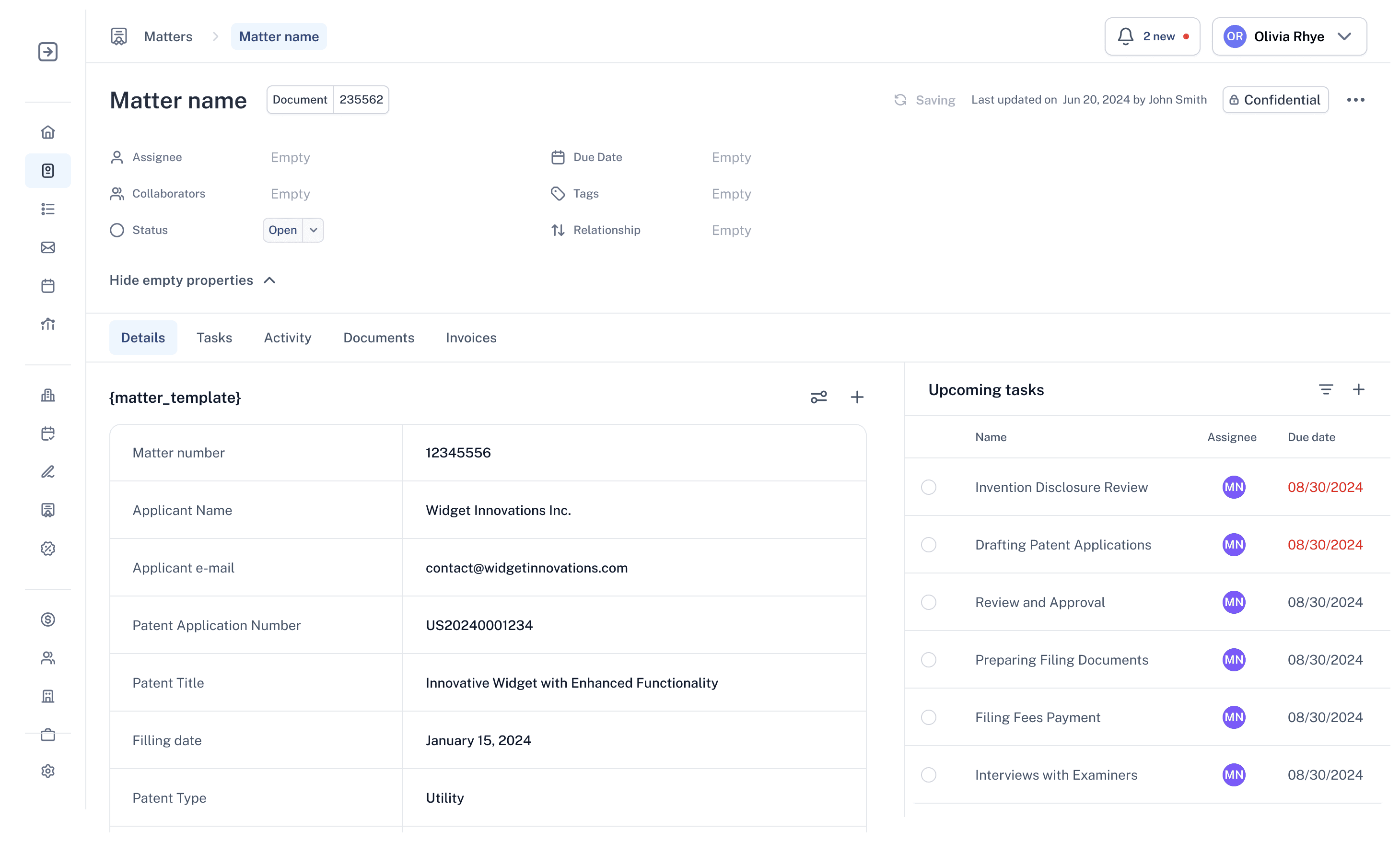Viewport: 1400px width, 842px height.
Task: Mark Invention Disclosure Review as done
Action: pyautogui.click(x=929, y=487)
